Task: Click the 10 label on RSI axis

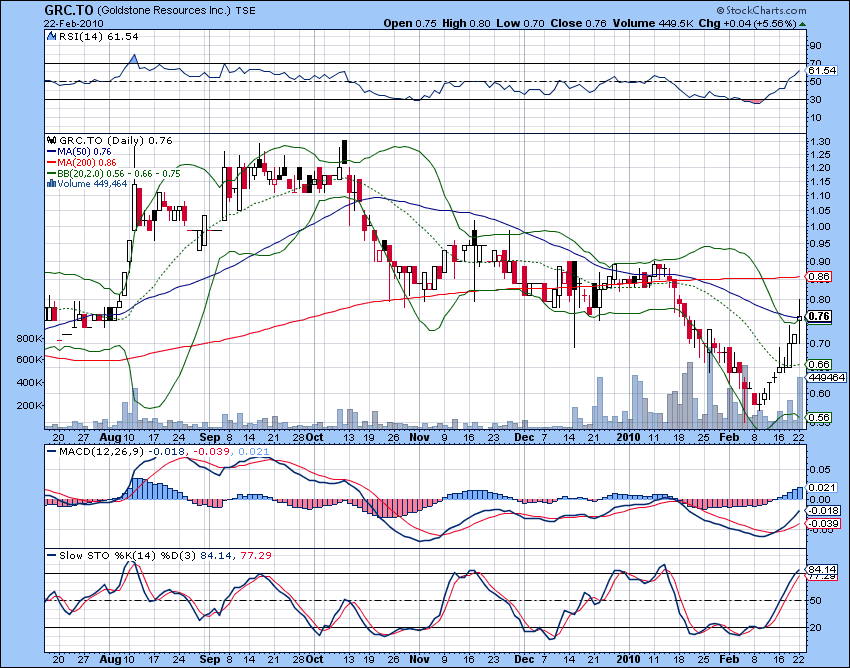Action: coord(816,118)
